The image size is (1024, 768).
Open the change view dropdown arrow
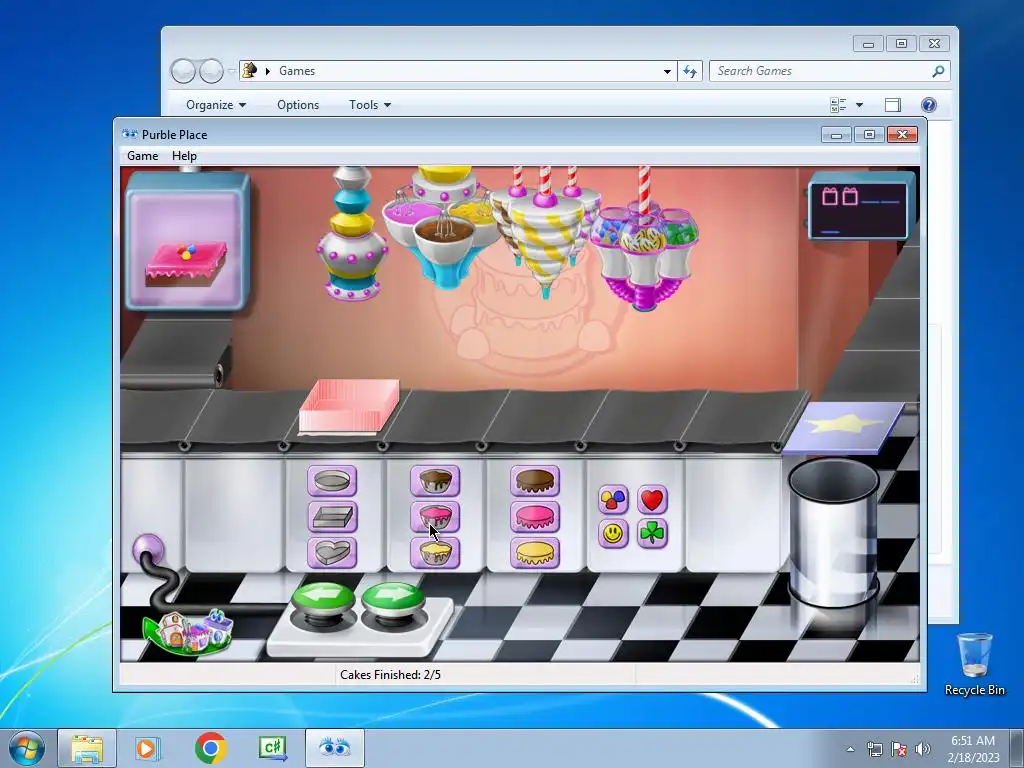click(859, 105)
